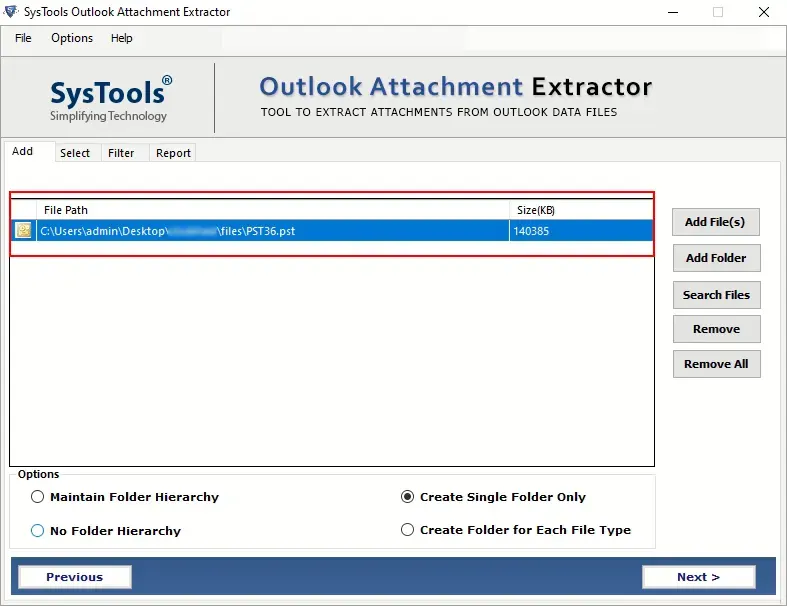Minimize the application window
This screenshot has width=787, height=606.
[673, 12]
